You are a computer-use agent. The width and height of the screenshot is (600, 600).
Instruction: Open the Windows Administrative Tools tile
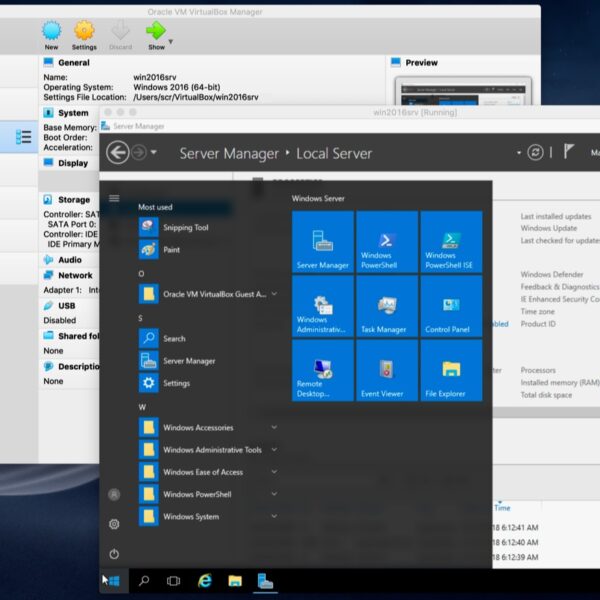323,306
